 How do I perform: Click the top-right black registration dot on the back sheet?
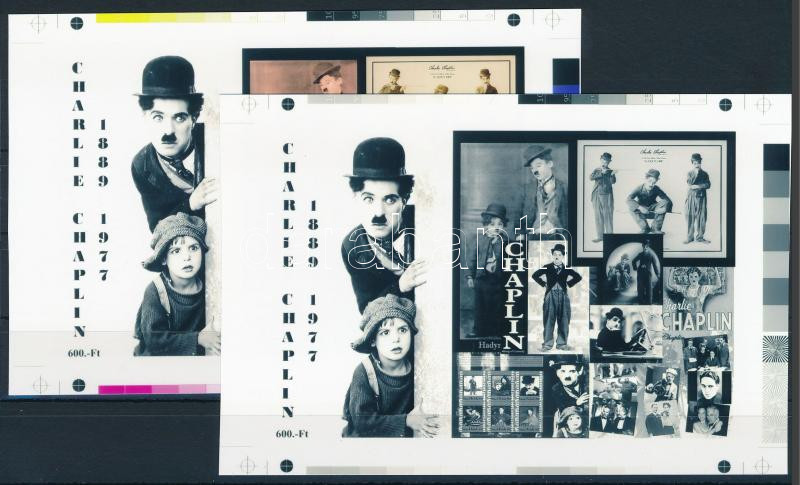tap(514, 20)
